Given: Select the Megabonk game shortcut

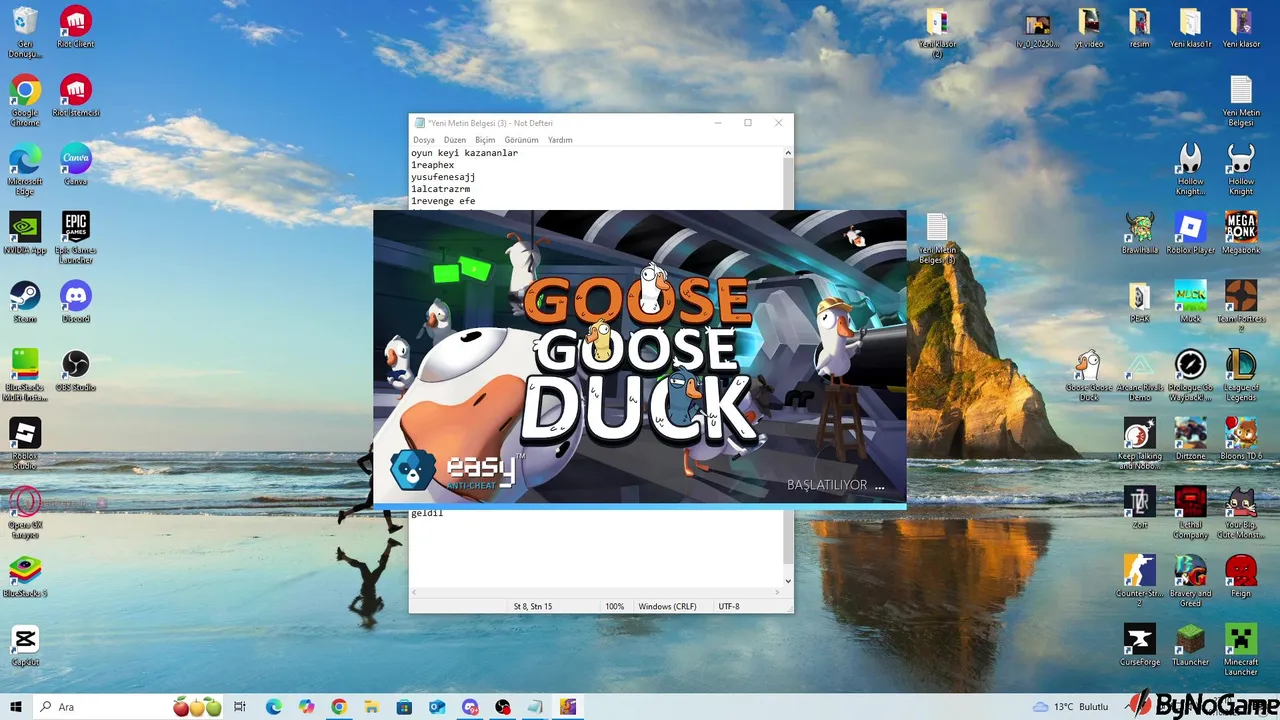Looking at the screenshot, I should [1241, 233].
